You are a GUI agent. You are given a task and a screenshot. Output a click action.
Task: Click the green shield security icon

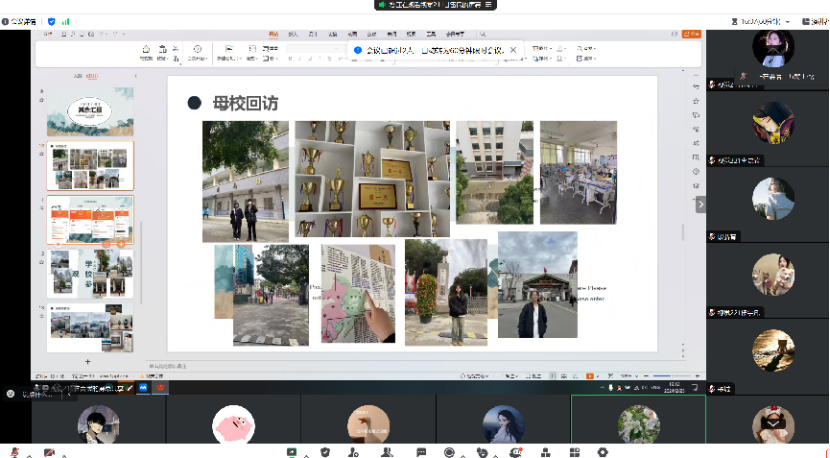[52, 21]
